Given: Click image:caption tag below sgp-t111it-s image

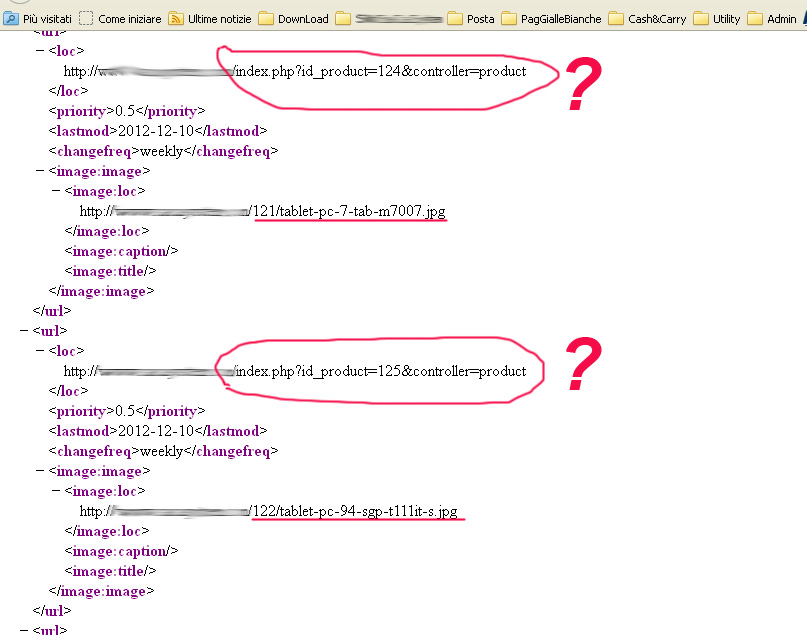Looking at the screenshot, I should [x=121, y=551].
